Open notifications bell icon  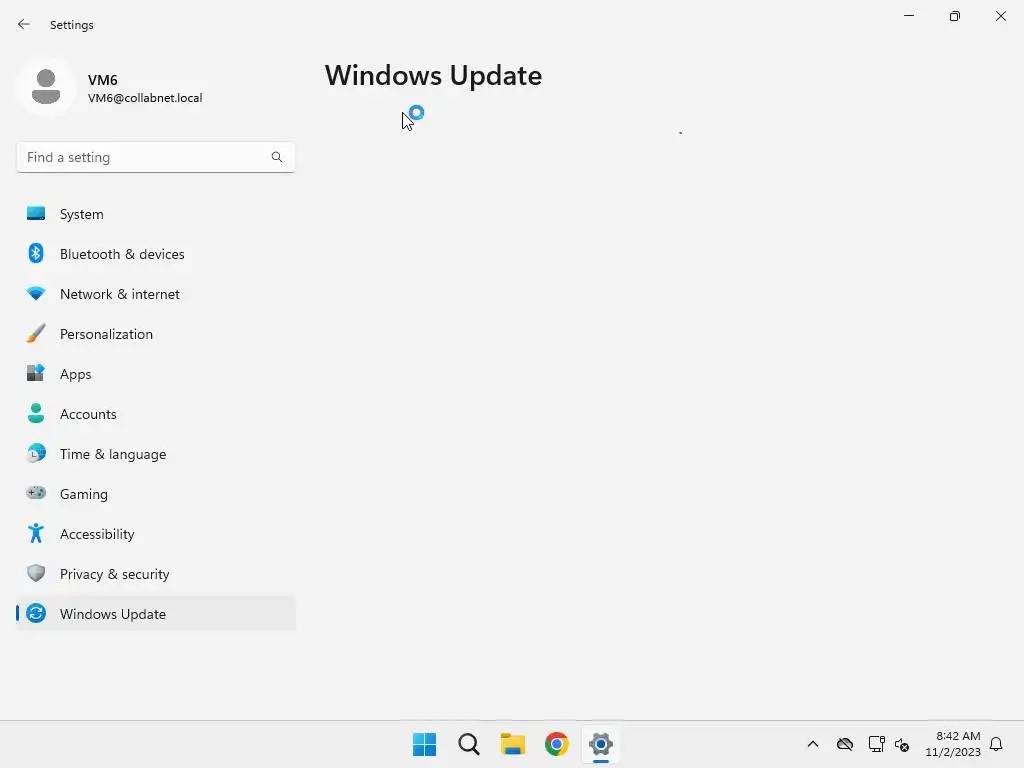996,744
